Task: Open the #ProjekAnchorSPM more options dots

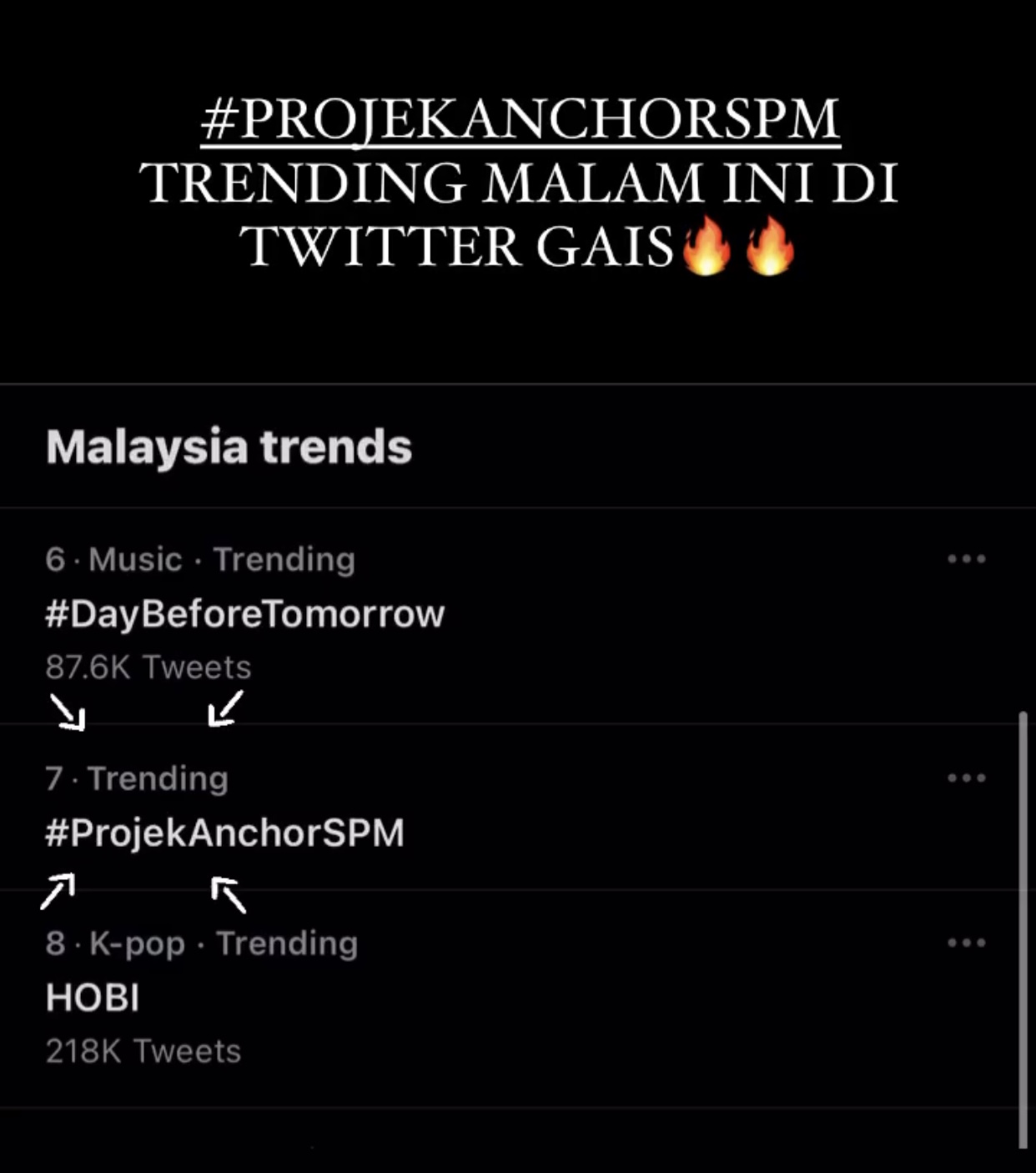Action: point(967,778)
